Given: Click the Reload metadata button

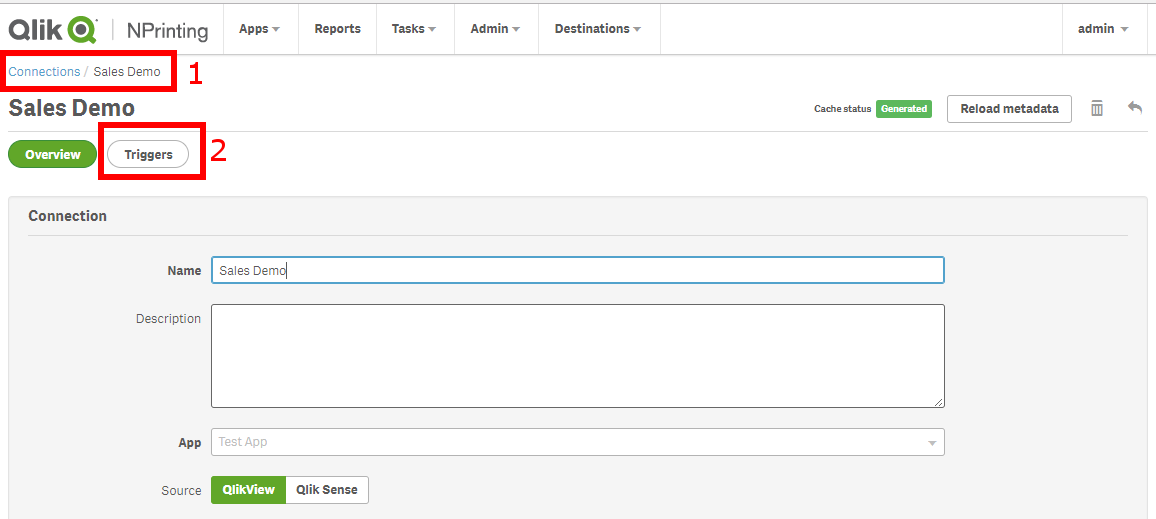Looking at the screenshot, I should pos(1009,108).
